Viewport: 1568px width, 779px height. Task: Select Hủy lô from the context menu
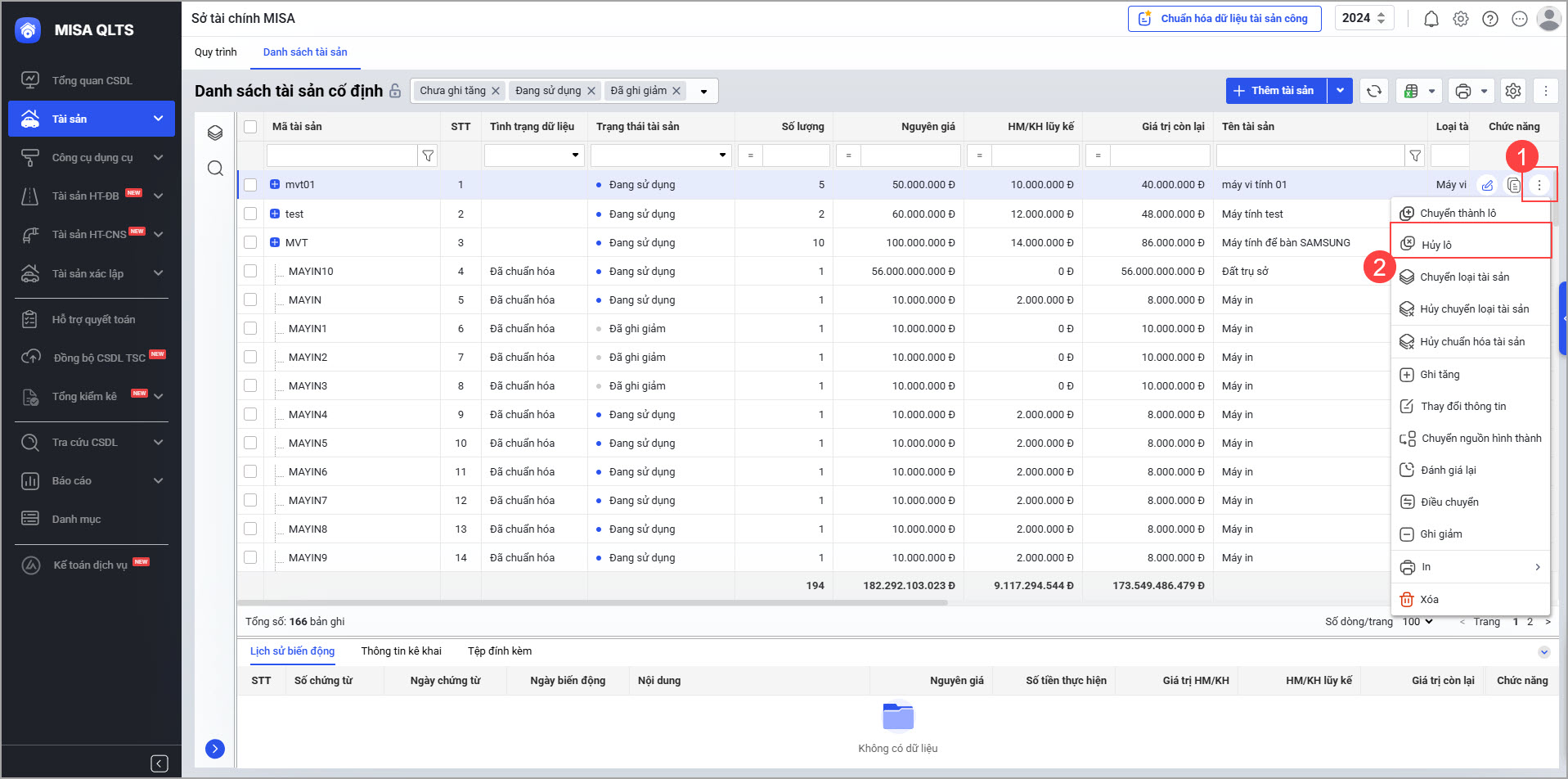1436,245
